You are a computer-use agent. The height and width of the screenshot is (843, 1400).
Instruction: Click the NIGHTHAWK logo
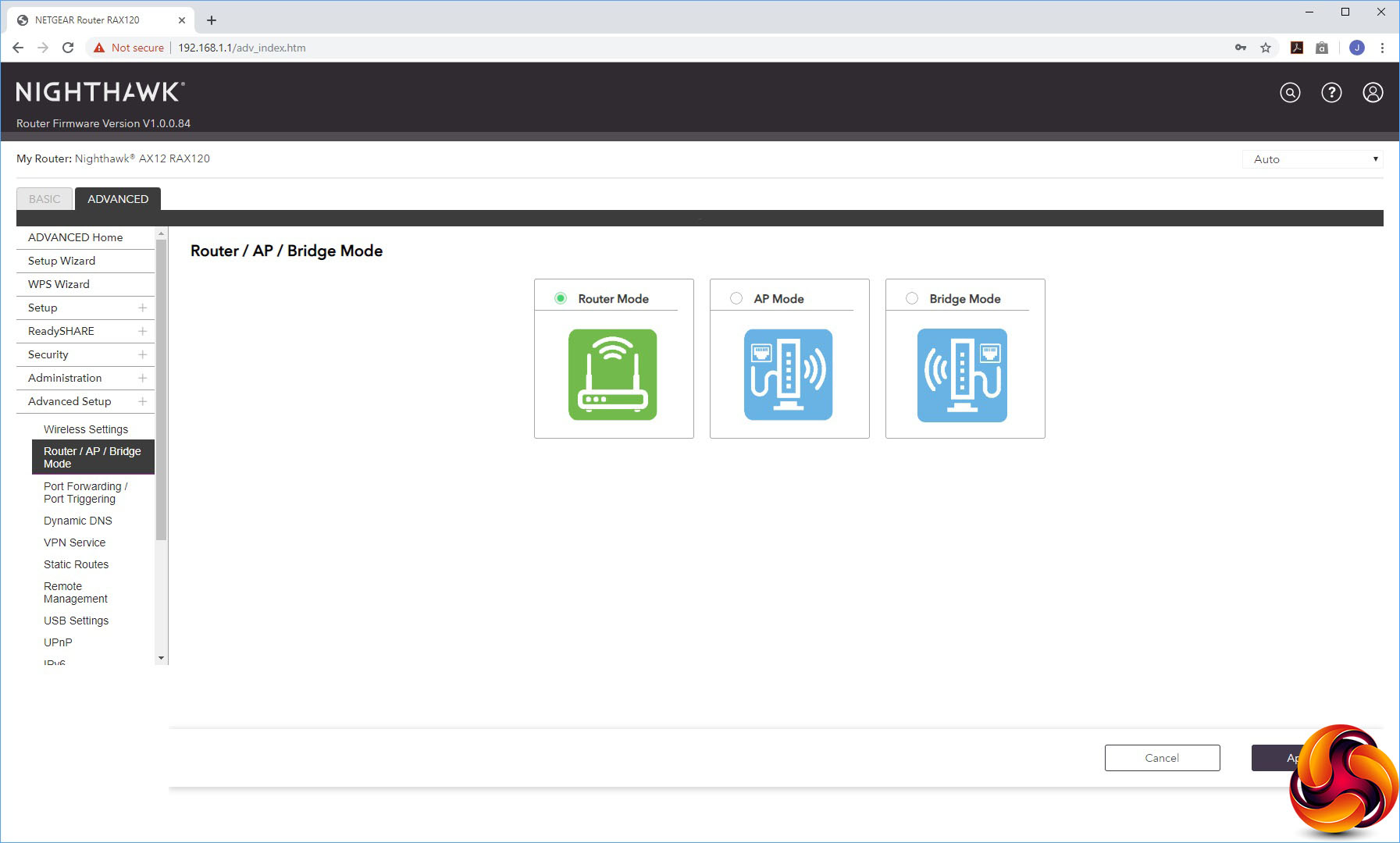click(x=101, y=92)
